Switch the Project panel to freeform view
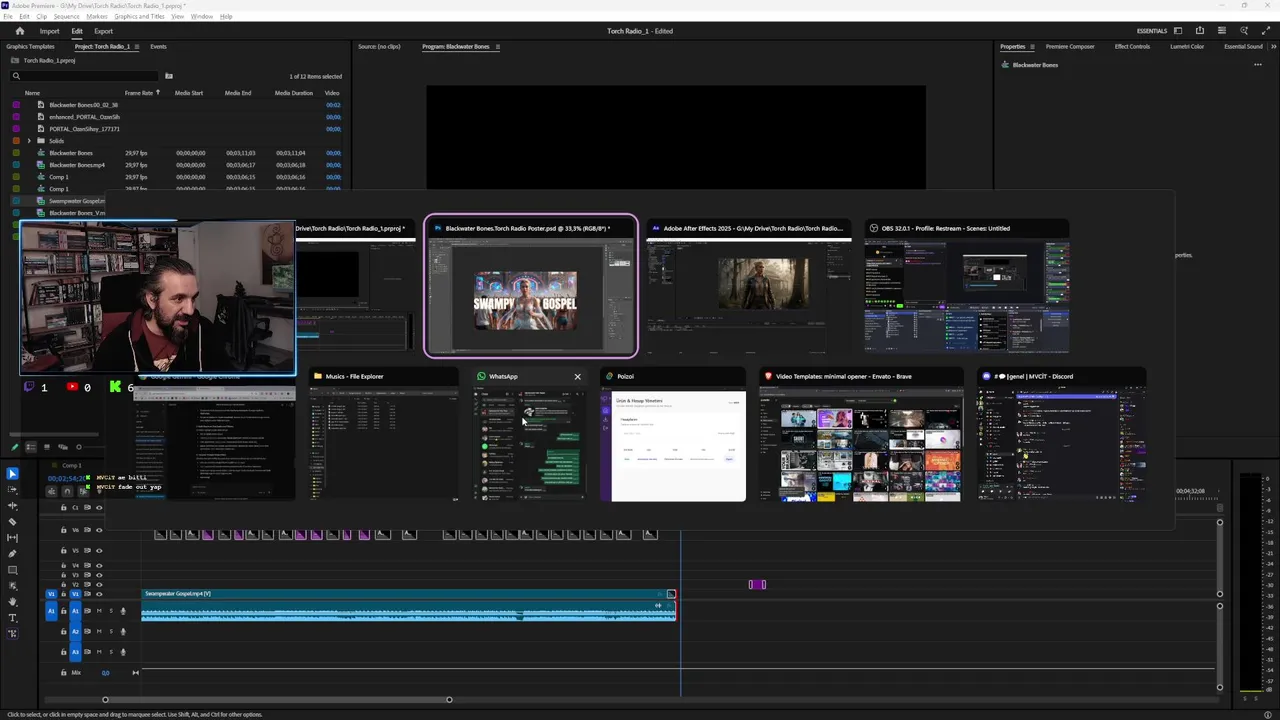 63,447
